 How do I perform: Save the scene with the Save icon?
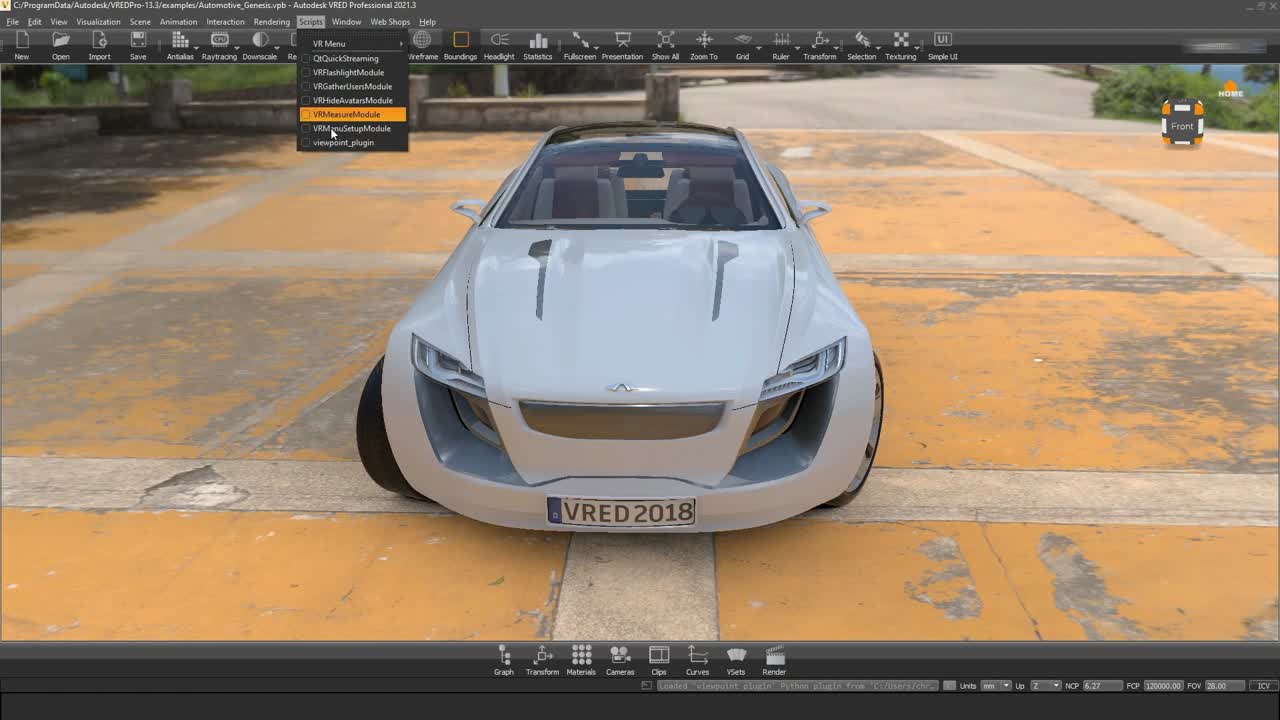[x=138, y=45]
